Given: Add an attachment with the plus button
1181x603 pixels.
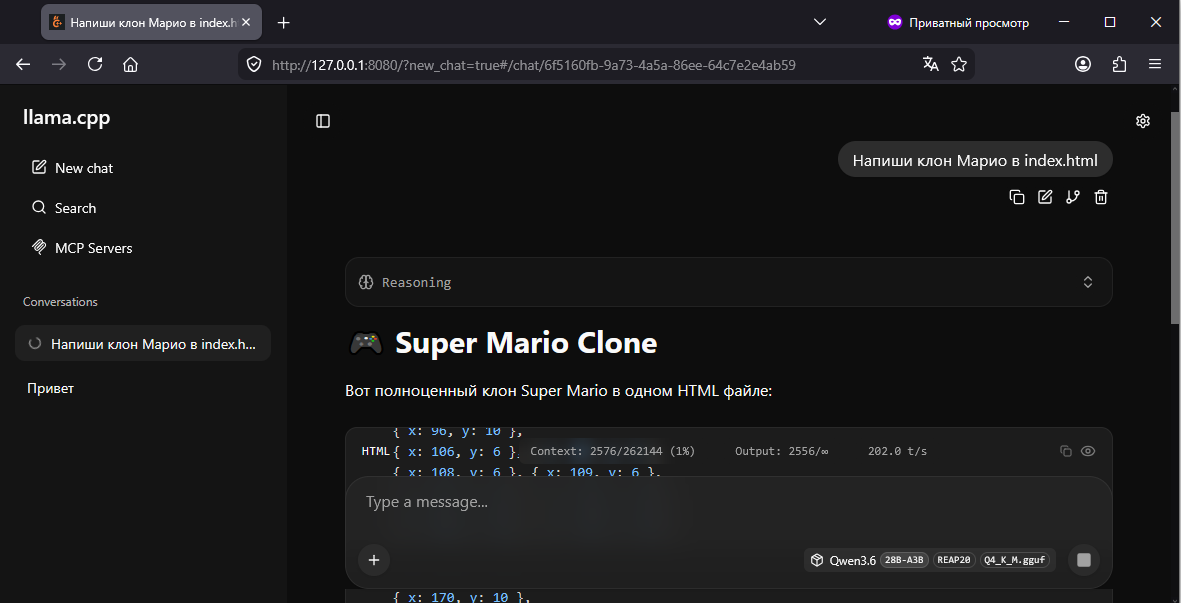Looking at the screenshot, I should click(x=374, y=559).
